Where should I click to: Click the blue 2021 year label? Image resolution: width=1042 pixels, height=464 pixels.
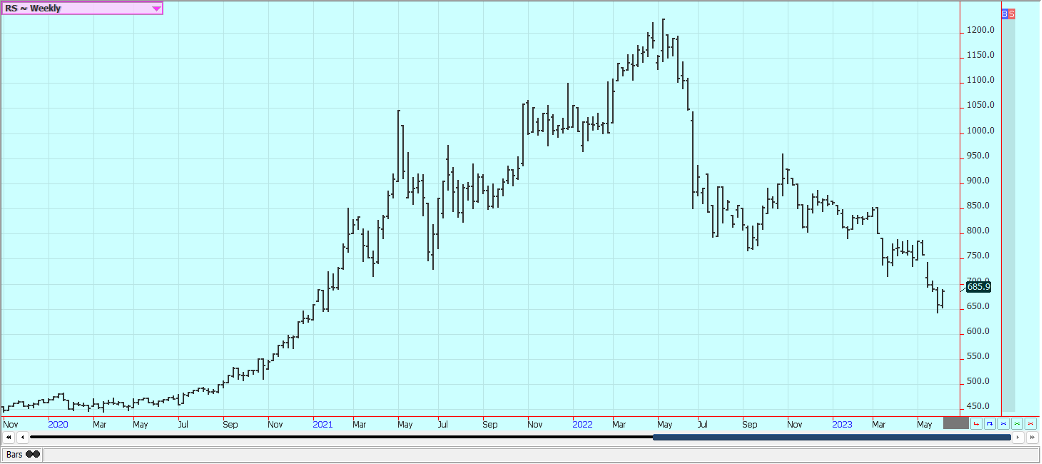pyautogui.click(x=322, y=423)
